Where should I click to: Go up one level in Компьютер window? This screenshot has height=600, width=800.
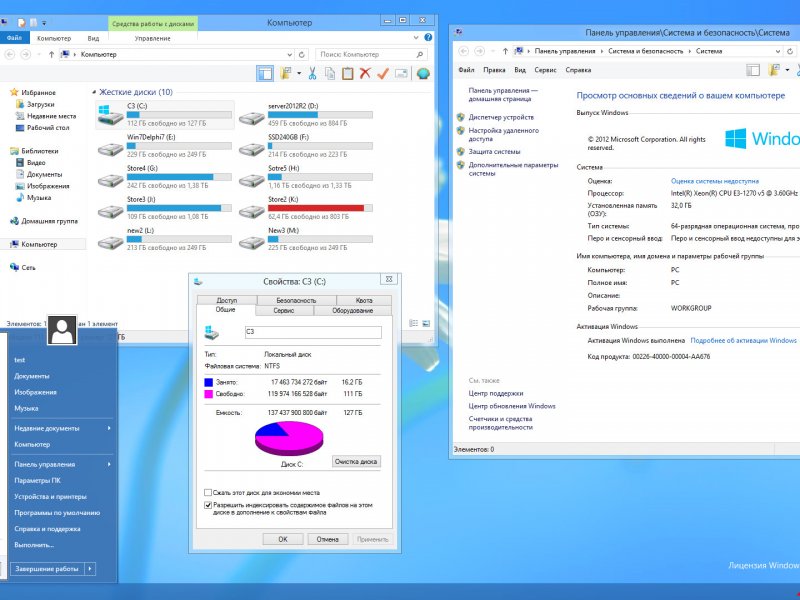point(51,55)
